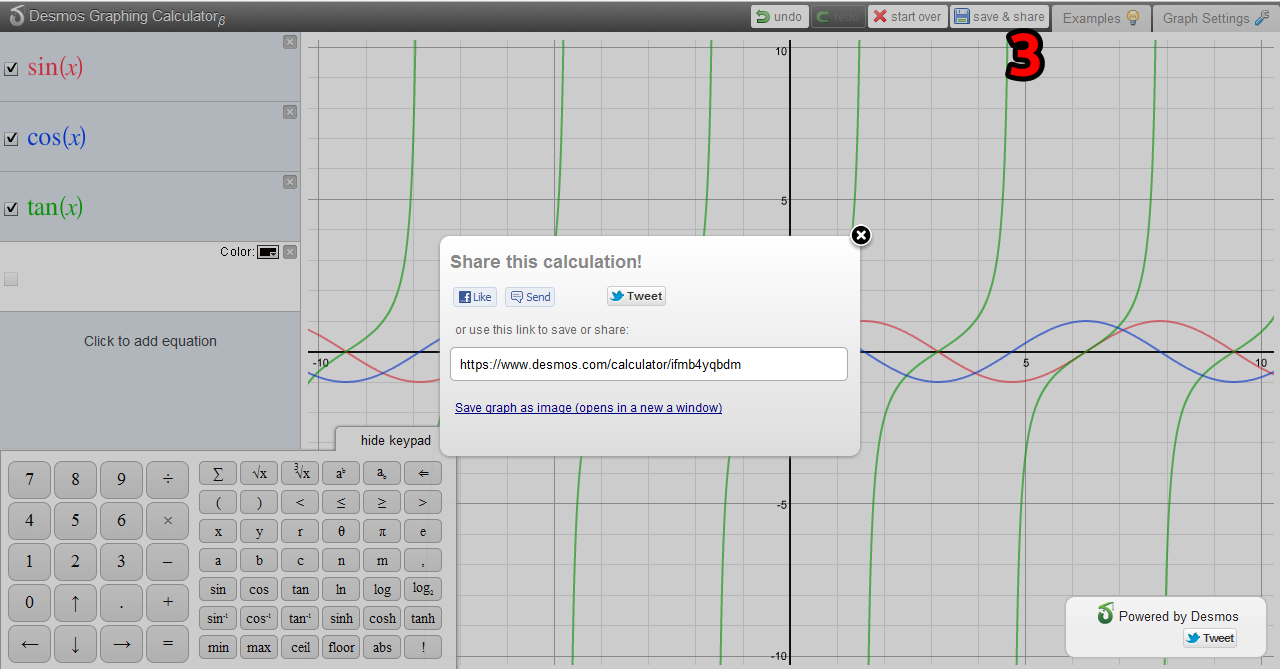Click the less than or equal key
This screenshot has height=669, width=1280.
point(341,502)
